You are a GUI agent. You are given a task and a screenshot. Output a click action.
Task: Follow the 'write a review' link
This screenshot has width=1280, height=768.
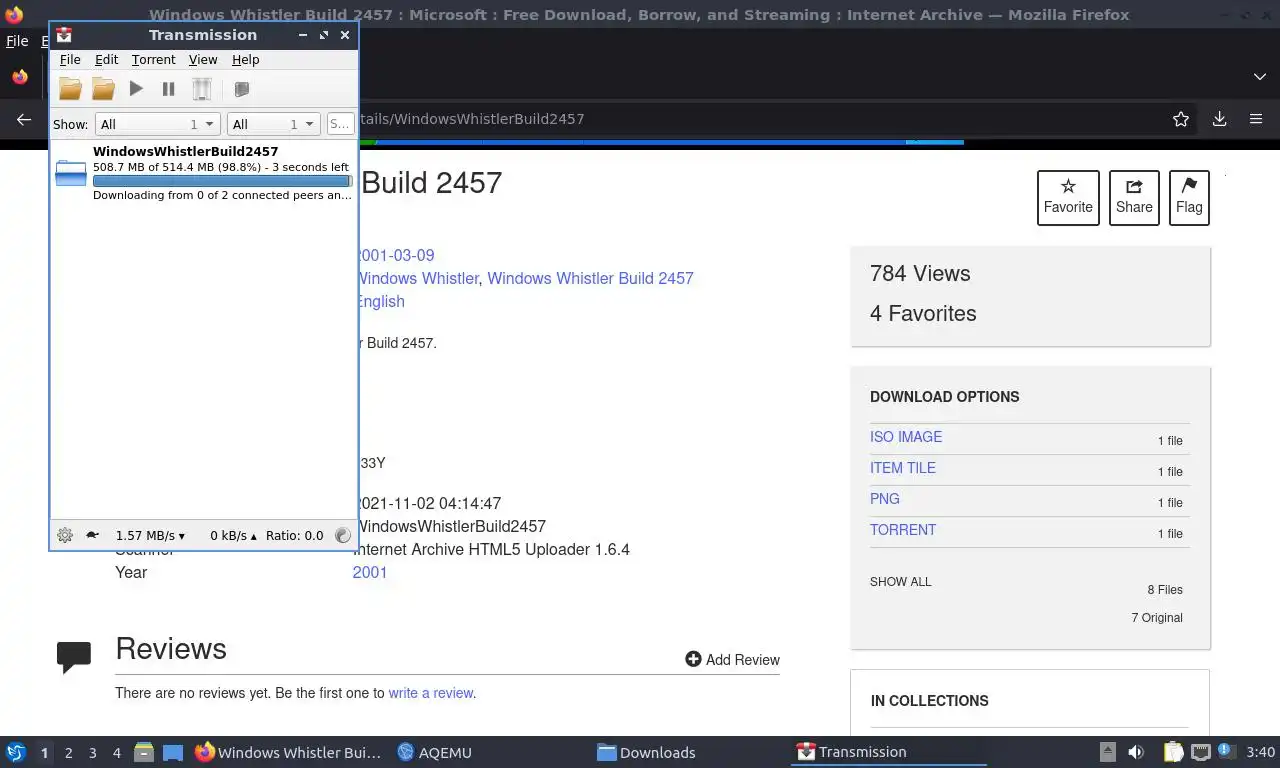point(431,693)
